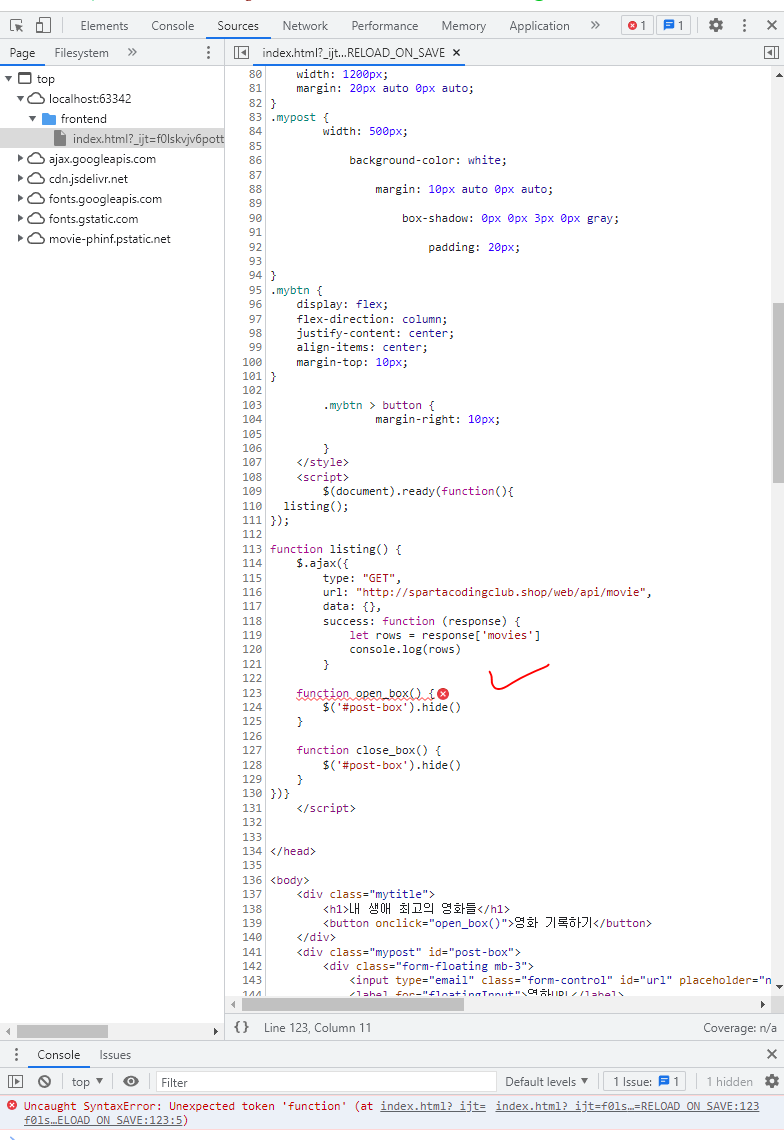Viewport: 784px width, 1140px height.
Task: Expand fonts.googleapis.com node
Action: pos(20,198)
